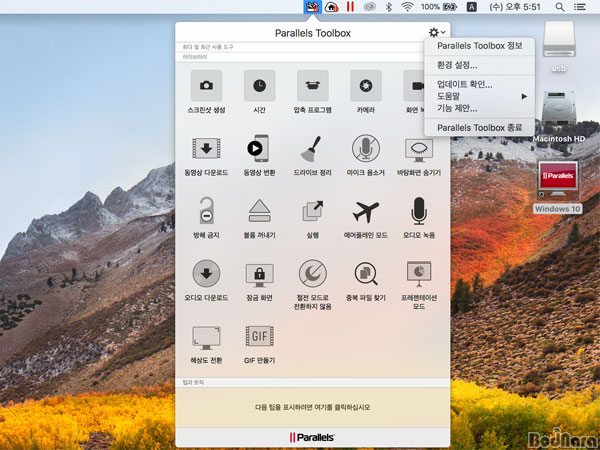Click the Bluetooth menu bar icon

[388, 7]
